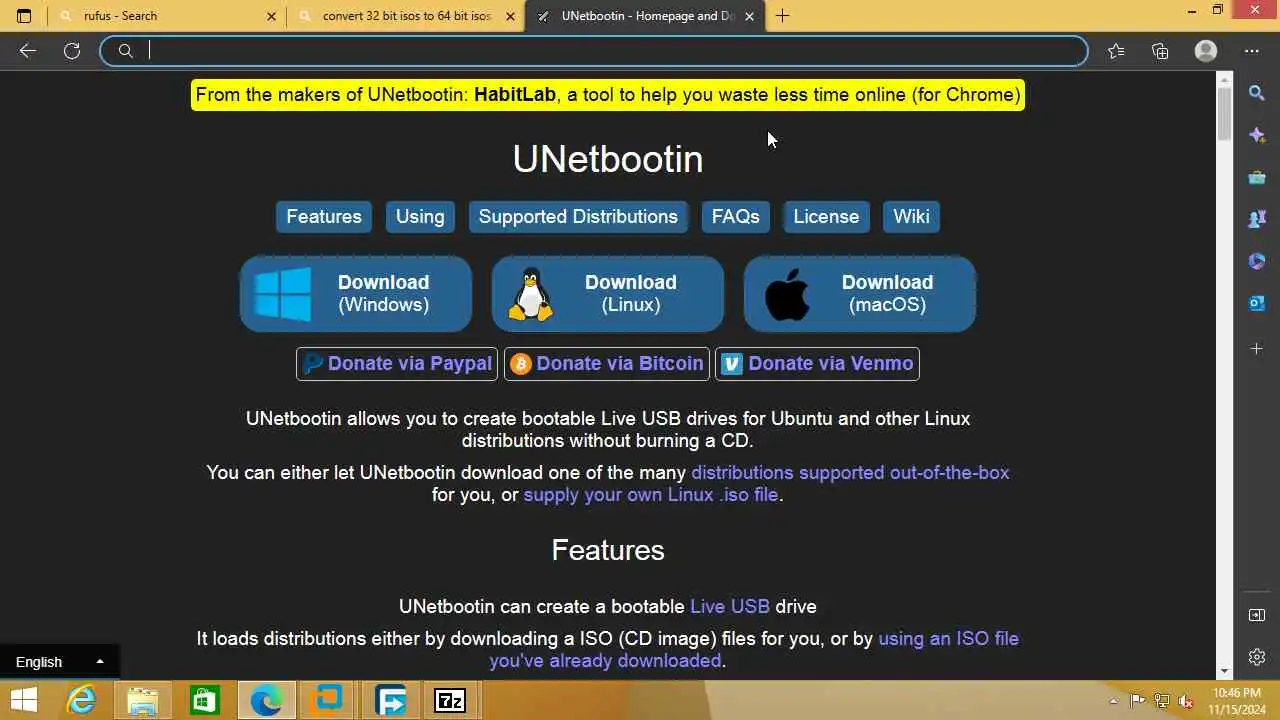The image size is (1280, 720).
Task: Close the UNetbootin tab
Action: 749,16
